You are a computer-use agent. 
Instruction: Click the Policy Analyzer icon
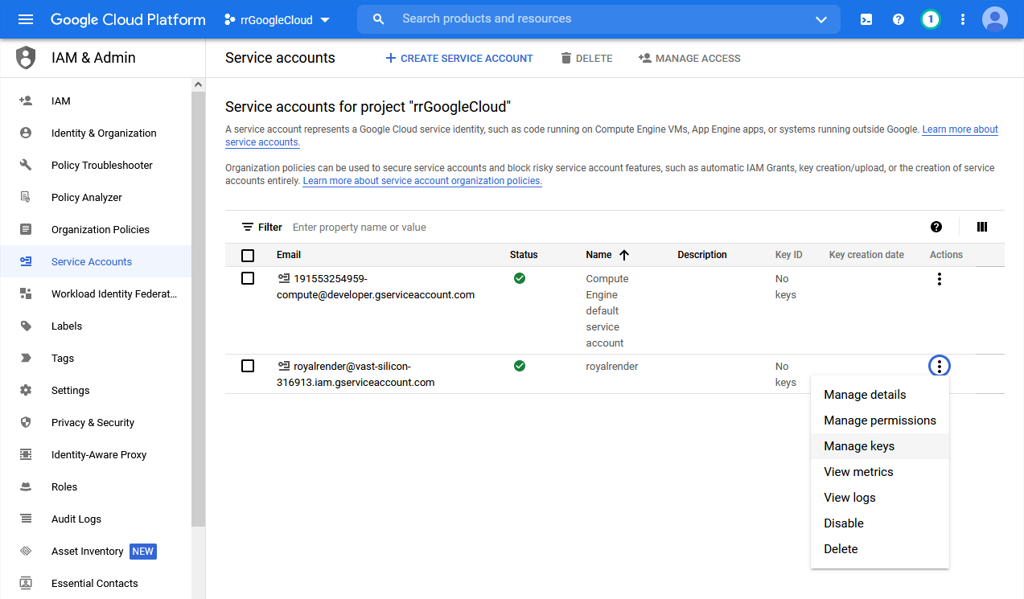[25, 197]
